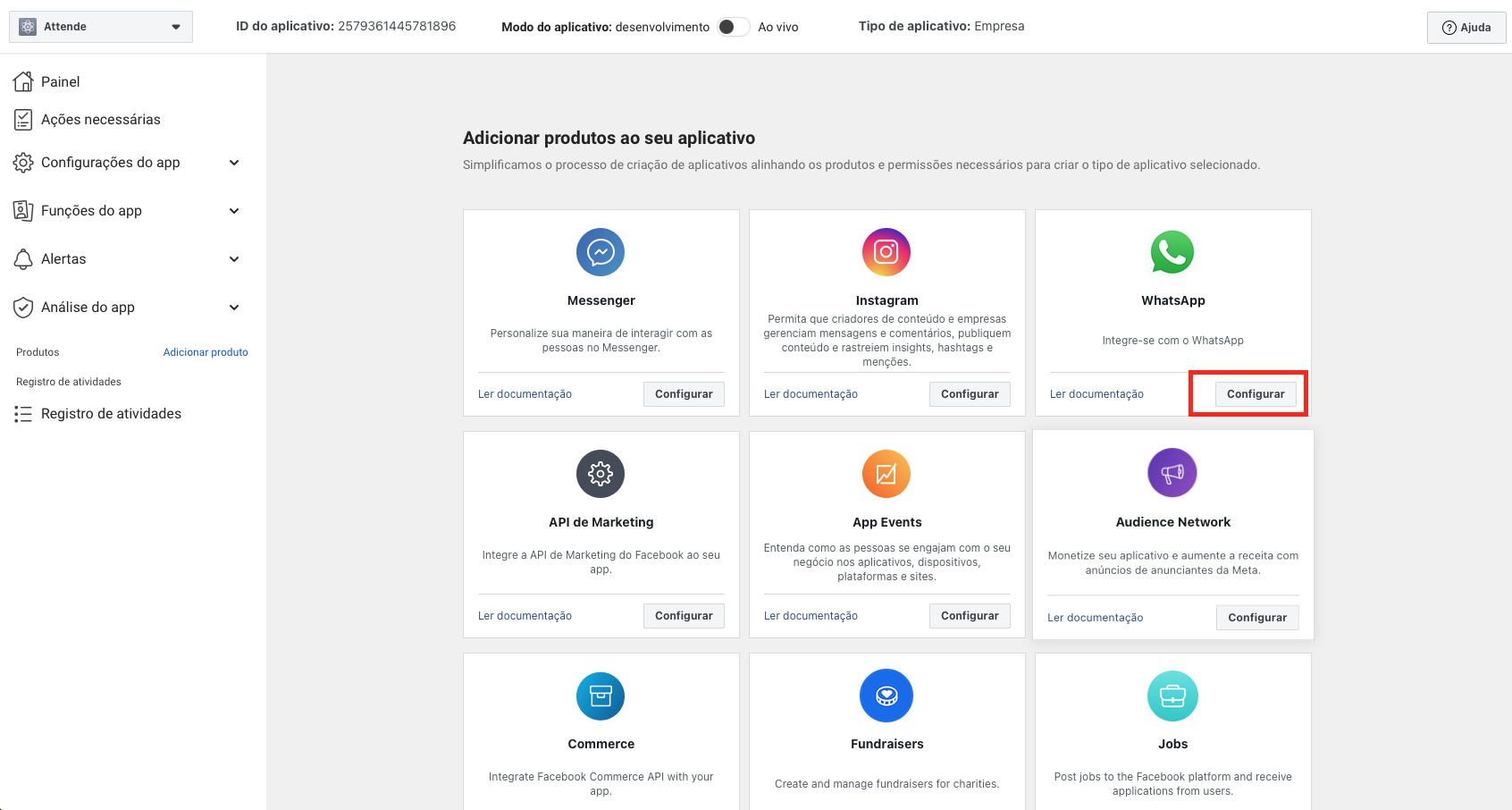Click the Fundraisers card title
1512x810 pixels.
point(886,744)
